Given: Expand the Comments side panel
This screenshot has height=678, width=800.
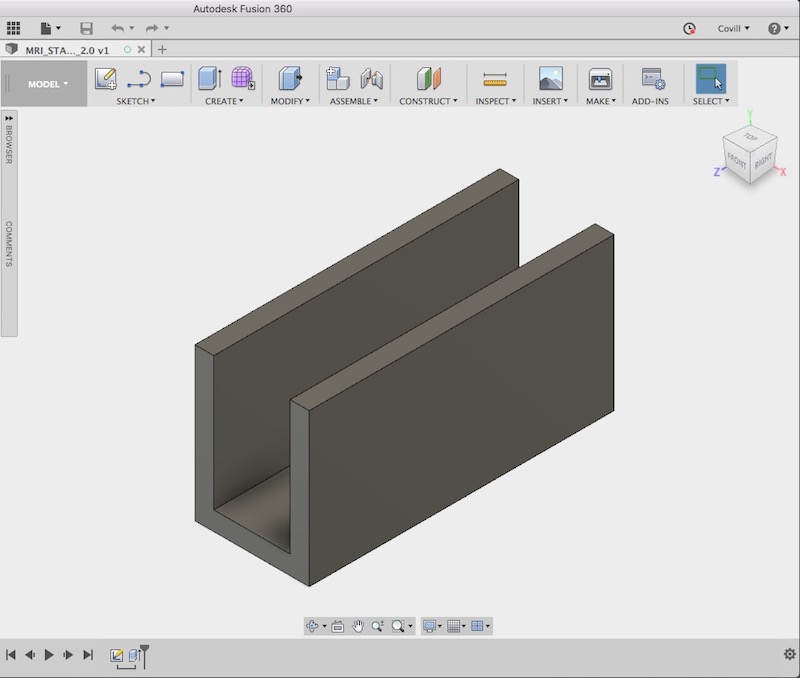Looking at the screenshot, I should click(9, 244).
